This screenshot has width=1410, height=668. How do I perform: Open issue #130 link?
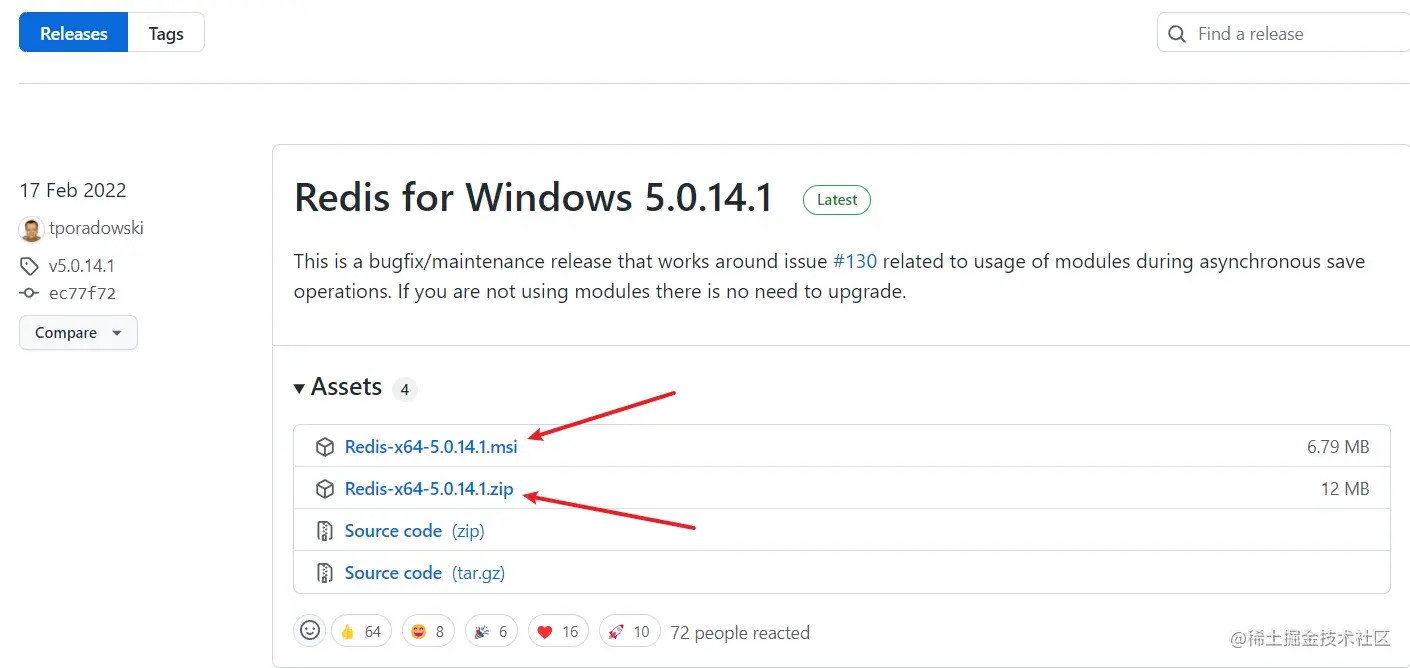855,262
